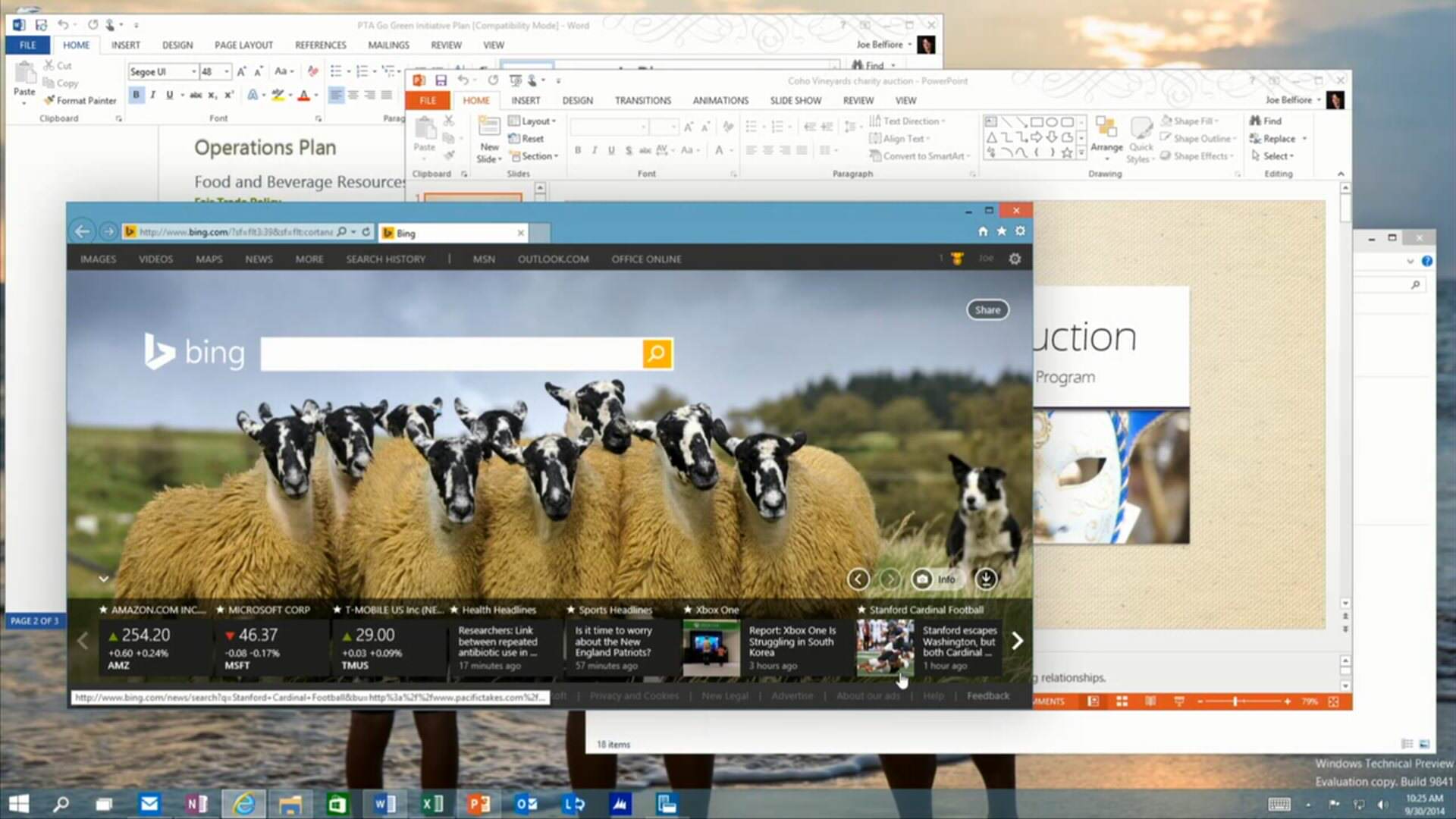Screen dimensions: 1456x819
Task: Expand Layout dropdown in PowerPoint
Action: pyautogui.click(x=532, y=121)
